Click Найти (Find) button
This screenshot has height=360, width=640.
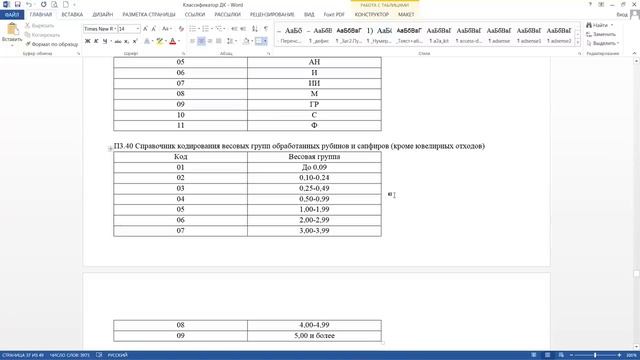[x=599, y=25]
